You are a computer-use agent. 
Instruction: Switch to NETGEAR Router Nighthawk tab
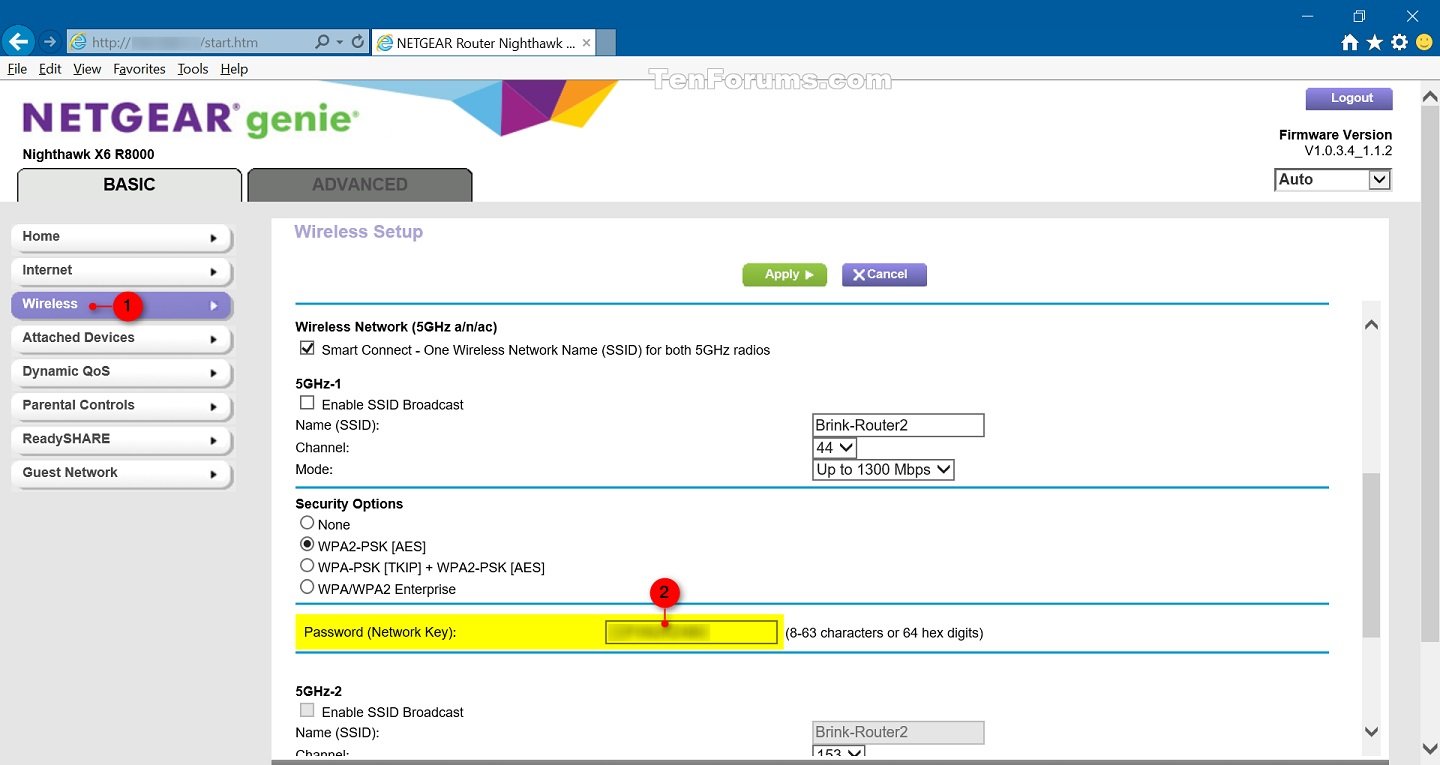coord(484,43)
